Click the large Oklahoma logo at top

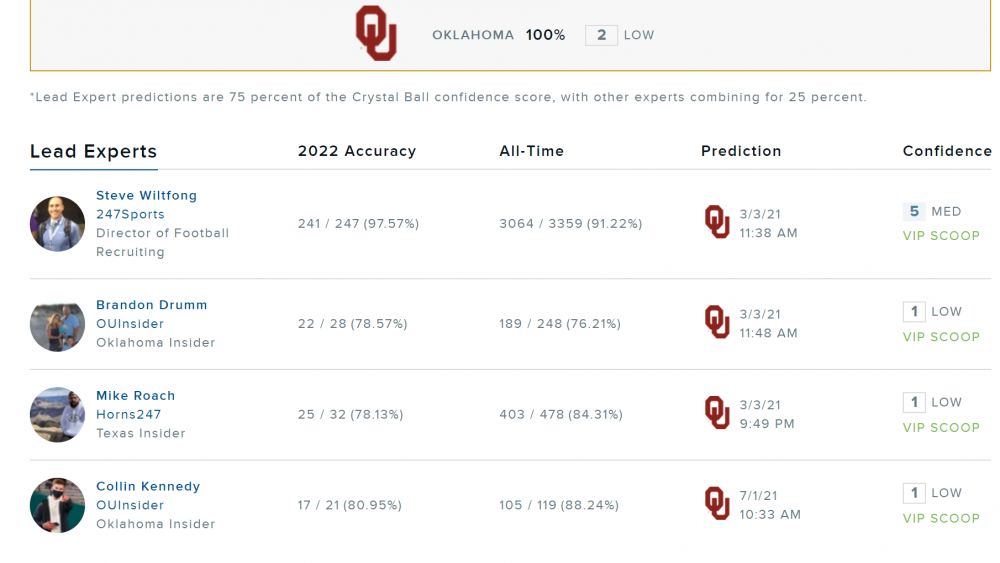(x=376, y=34)
